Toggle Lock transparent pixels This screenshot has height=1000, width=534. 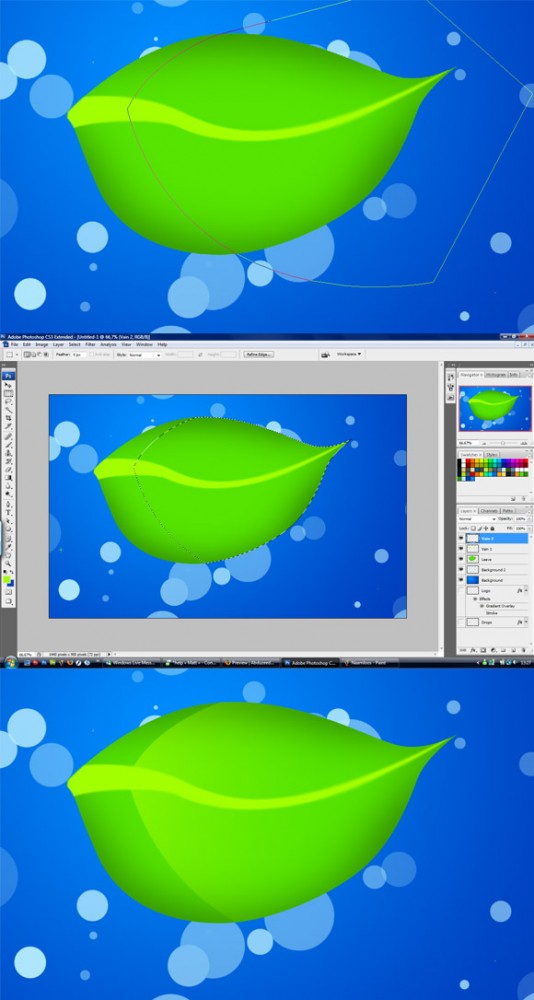473,528
